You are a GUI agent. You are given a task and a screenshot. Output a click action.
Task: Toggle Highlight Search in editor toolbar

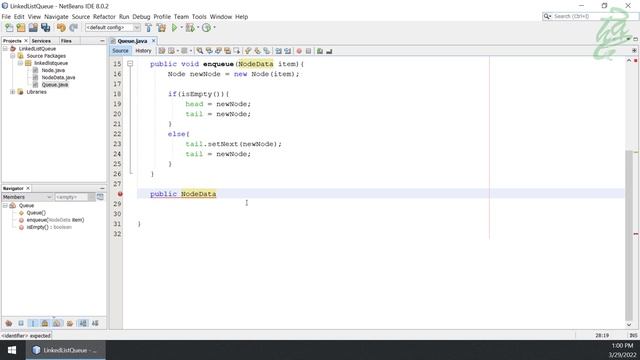tap(228, 51)
